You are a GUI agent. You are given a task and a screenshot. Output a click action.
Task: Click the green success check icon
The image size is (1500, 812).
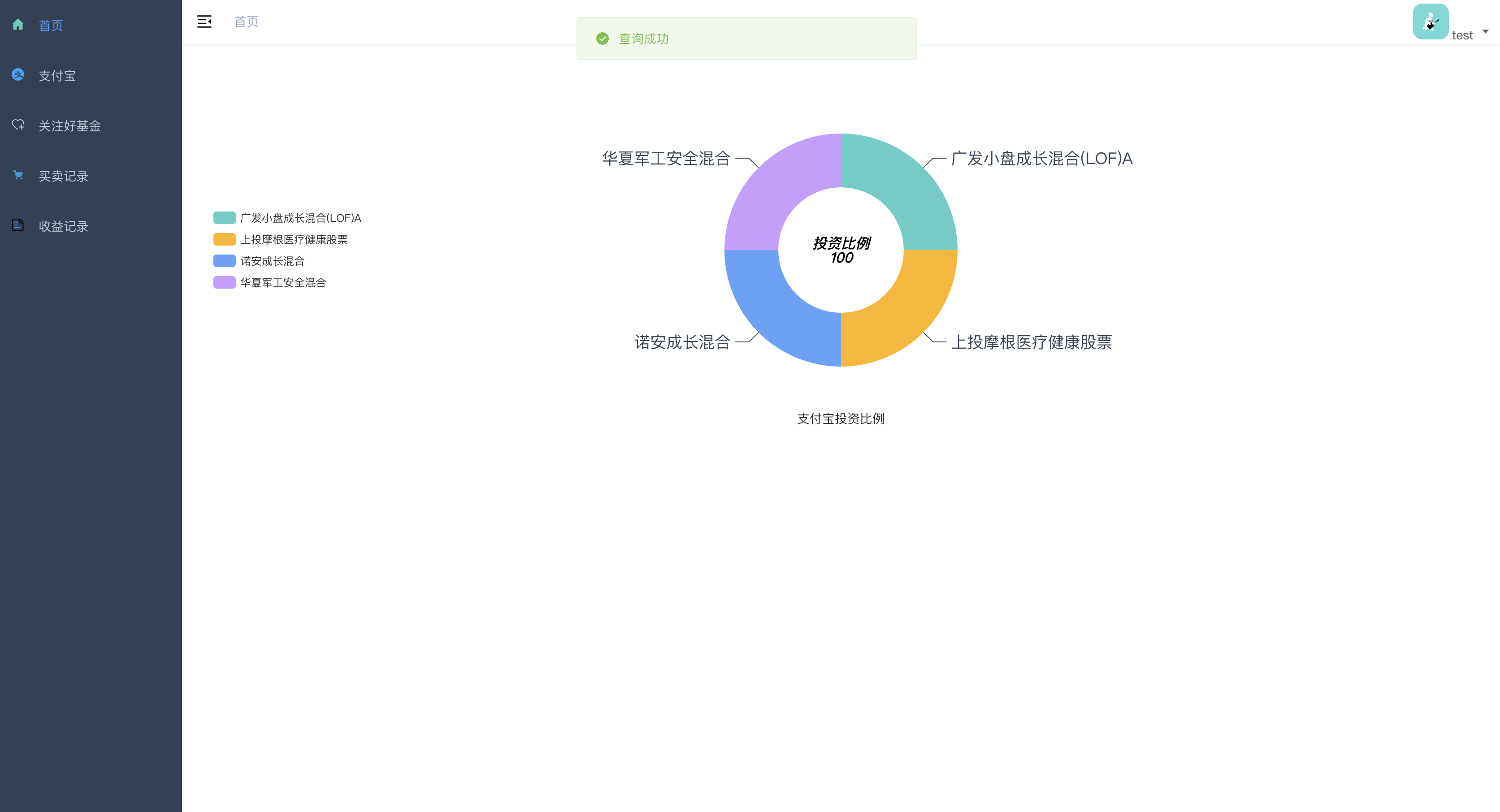[602, 39]
